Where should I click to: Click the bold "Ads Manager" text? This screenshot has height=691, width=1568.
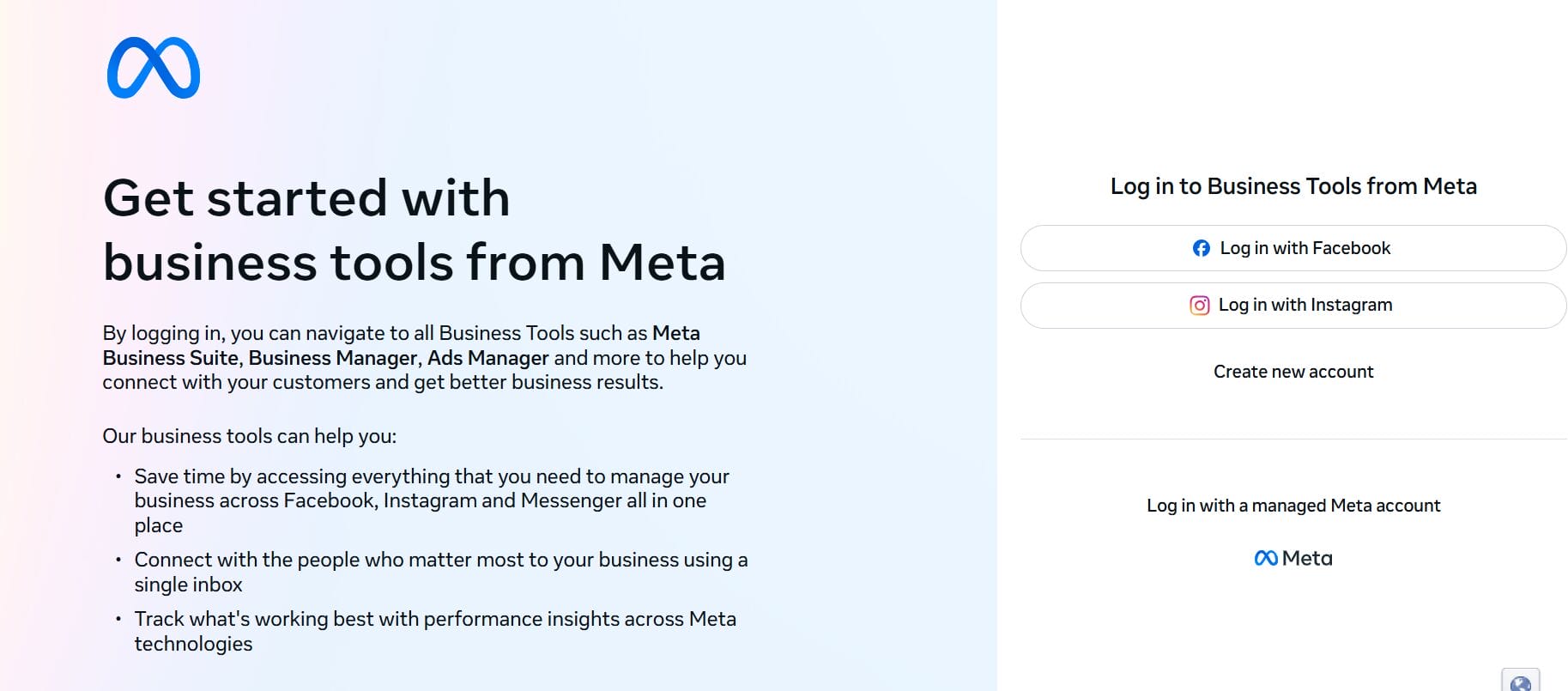pos(487,358)
